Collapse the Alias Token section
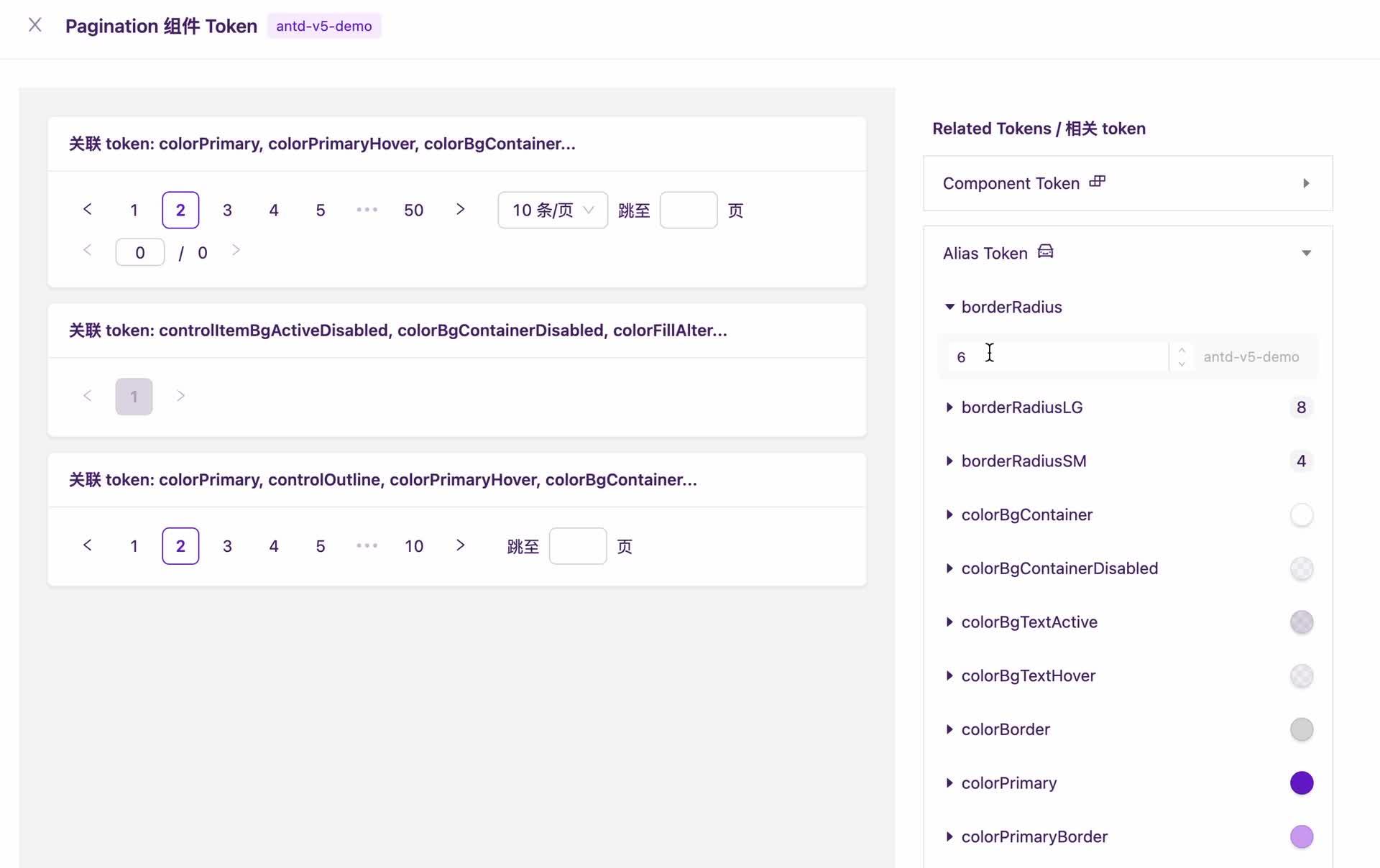Viewport: 1380px width, 868px height. click(x=1305, y=253)
